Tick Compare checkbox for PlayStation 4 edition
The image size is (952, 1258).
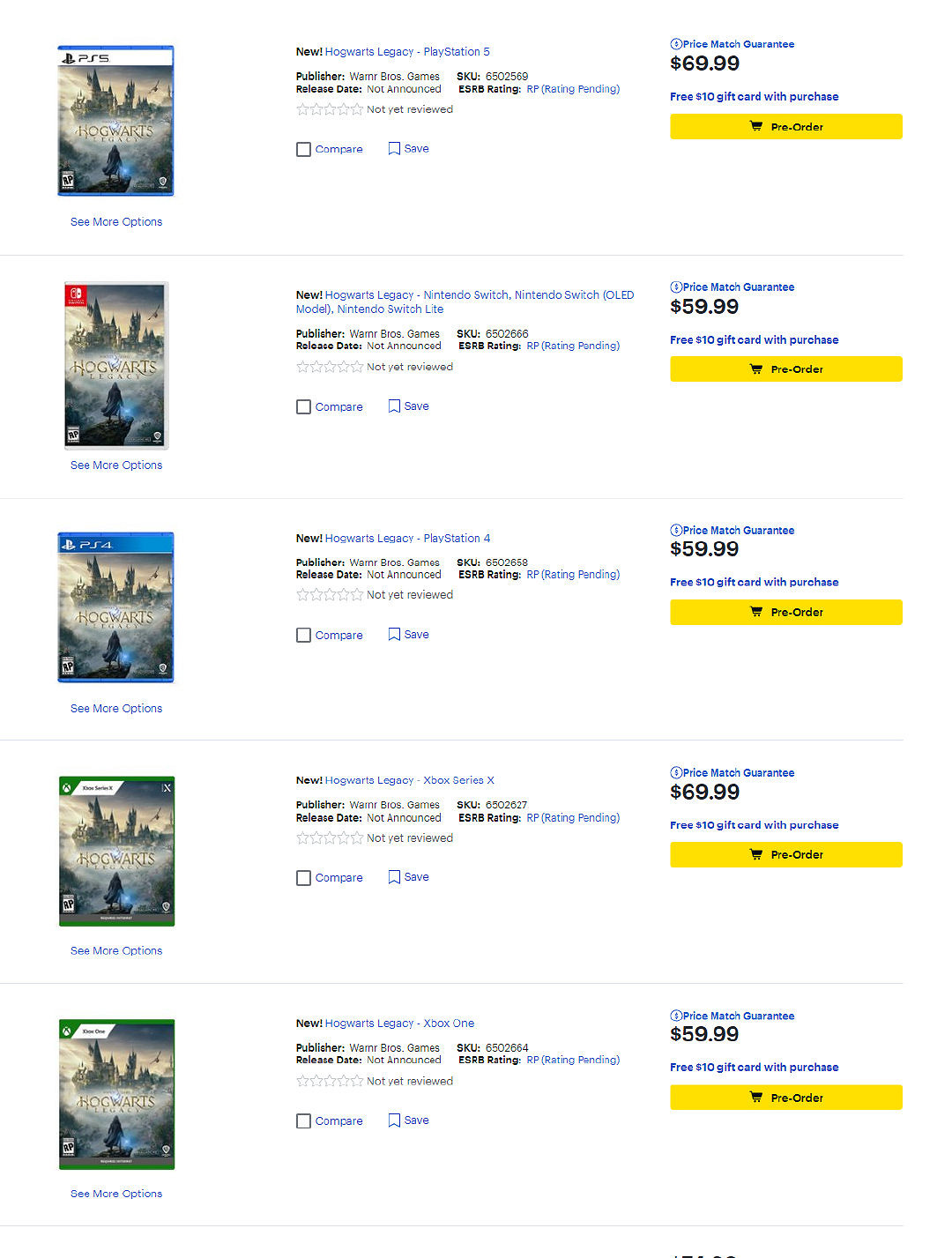click(x=304, y=636)
